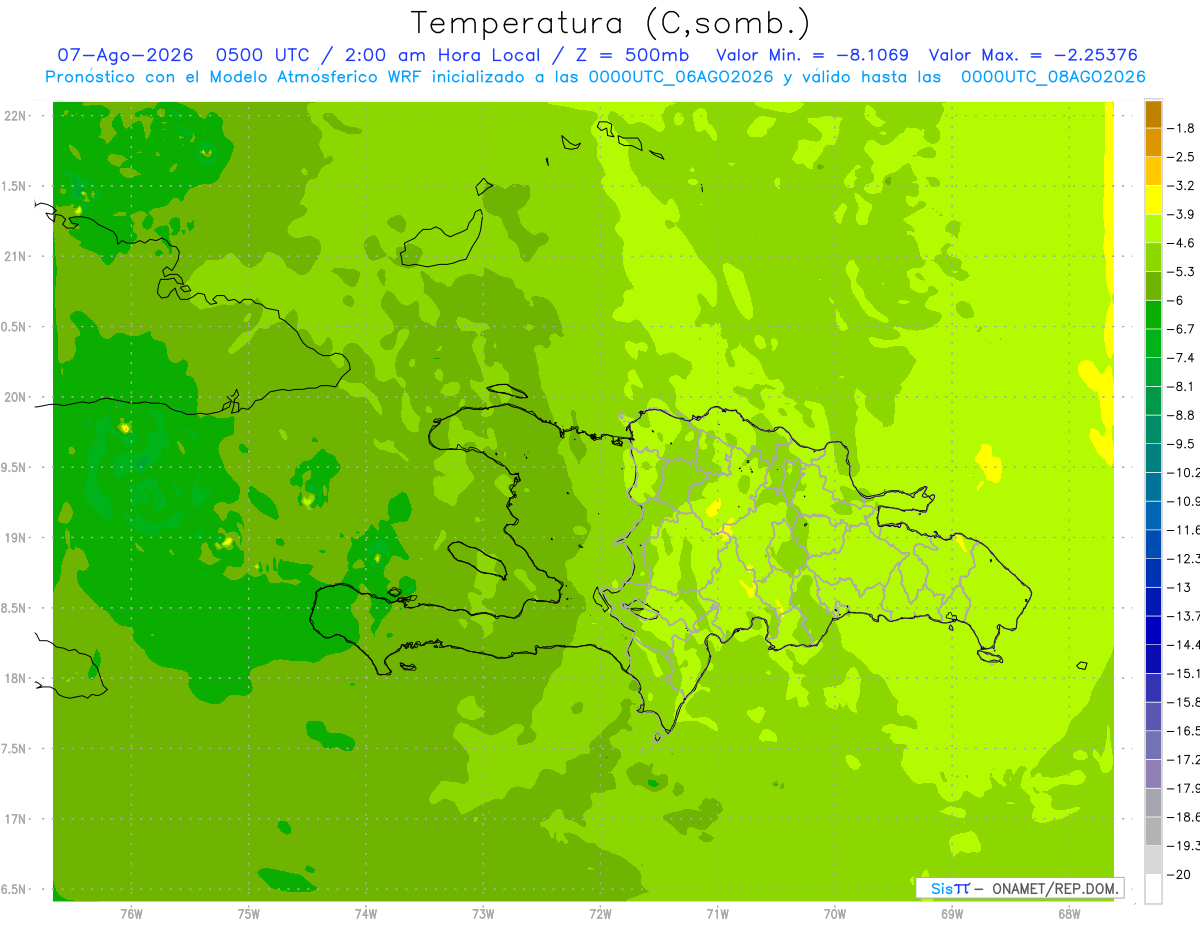Click the "17N" latitude label
Viewport: 1200px width, 927px height.
click(14, 819)
